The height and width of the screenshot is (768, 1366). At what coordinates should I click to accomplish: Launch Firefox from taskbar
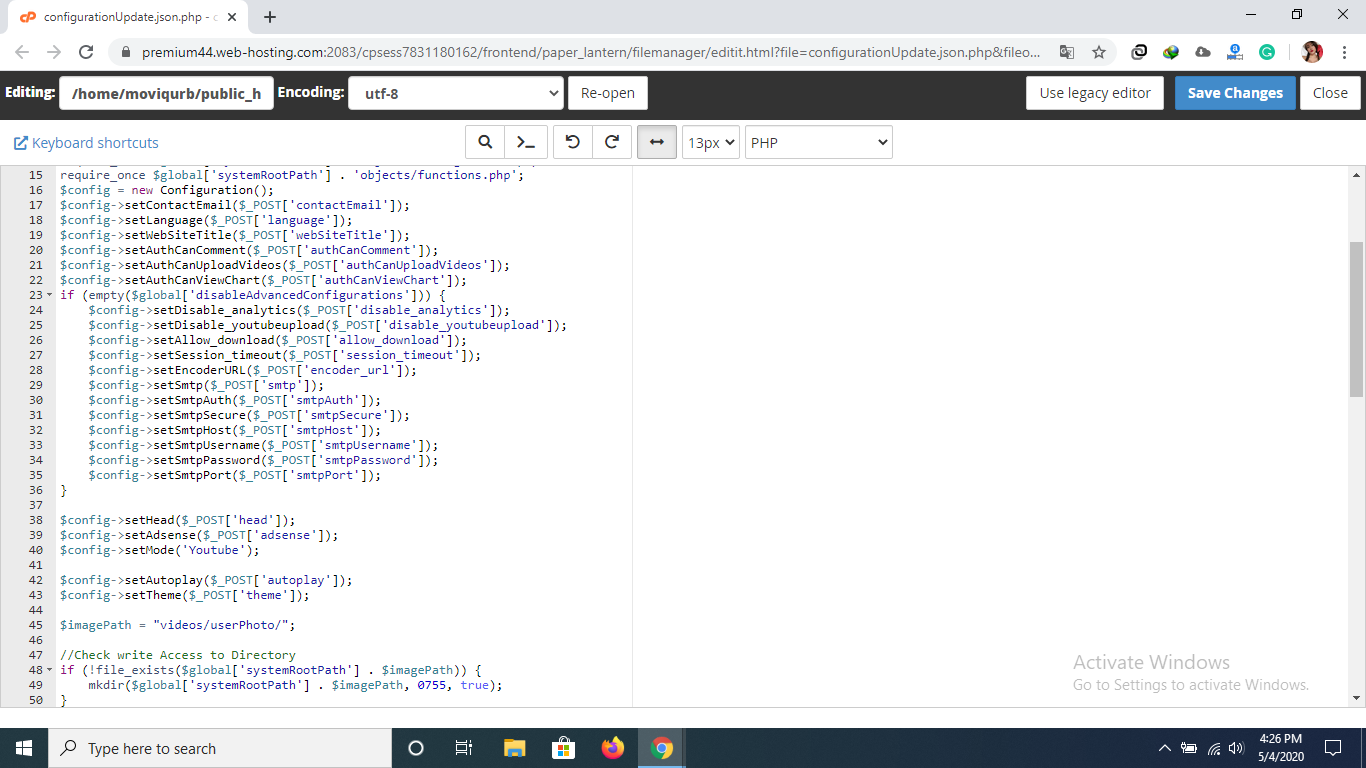(612, 748)
